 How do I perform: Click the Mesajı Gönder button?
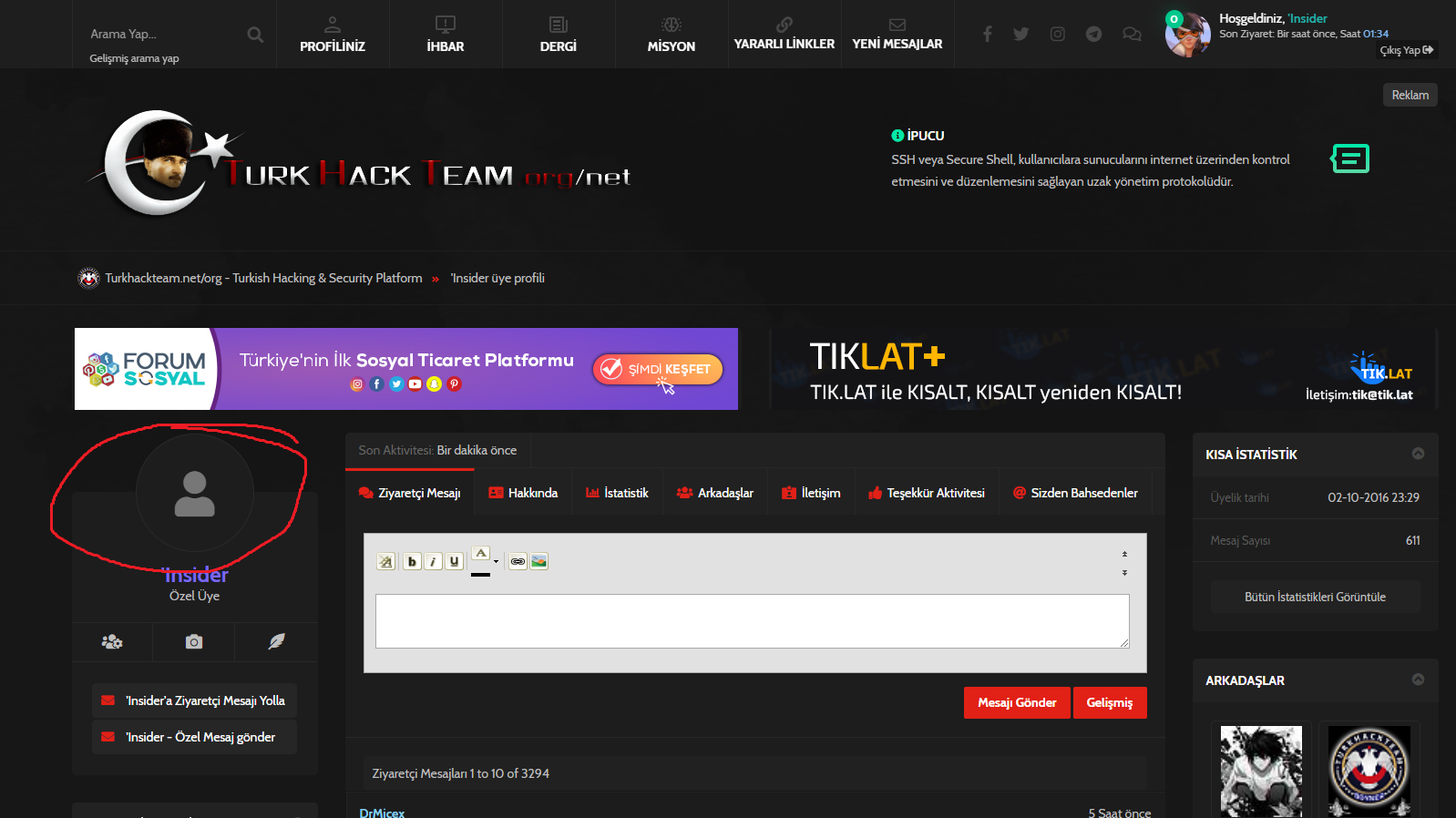click(1017, 702)
